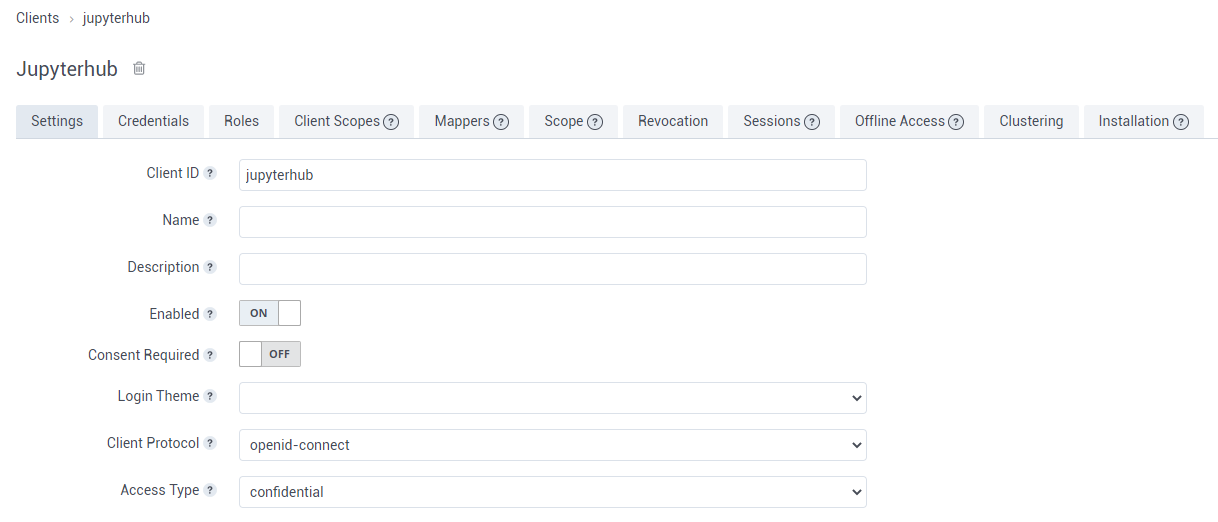Click the help icon beside Access Type

pyautogui.click(x=210, y=490)
